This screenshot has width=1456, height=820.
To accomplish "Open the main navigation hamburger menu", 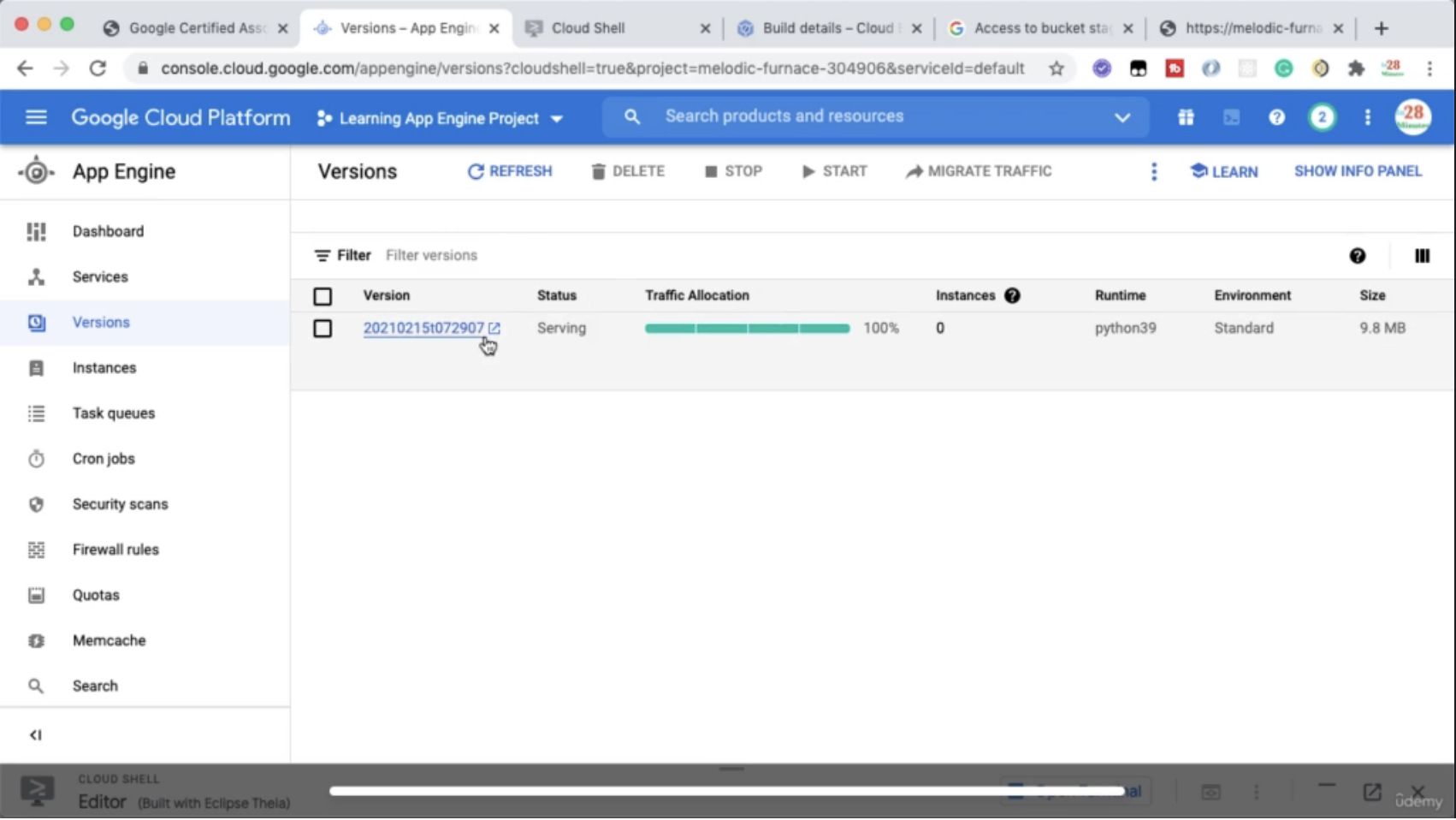I will (36, 117).
